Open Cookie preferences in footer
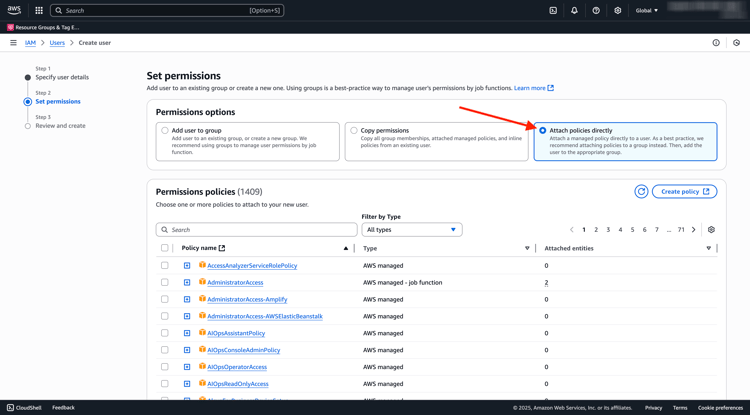 (720, 408)
